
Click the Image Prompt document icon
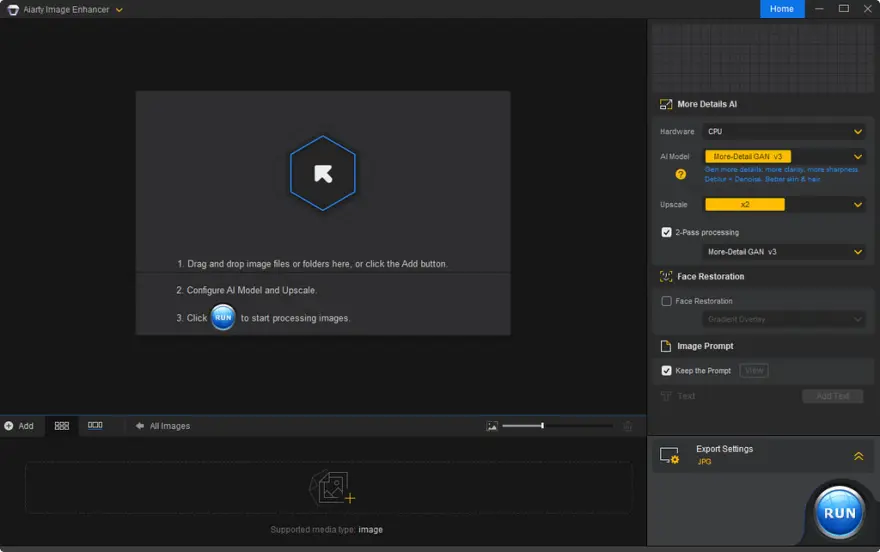click(x=666, y=346)
